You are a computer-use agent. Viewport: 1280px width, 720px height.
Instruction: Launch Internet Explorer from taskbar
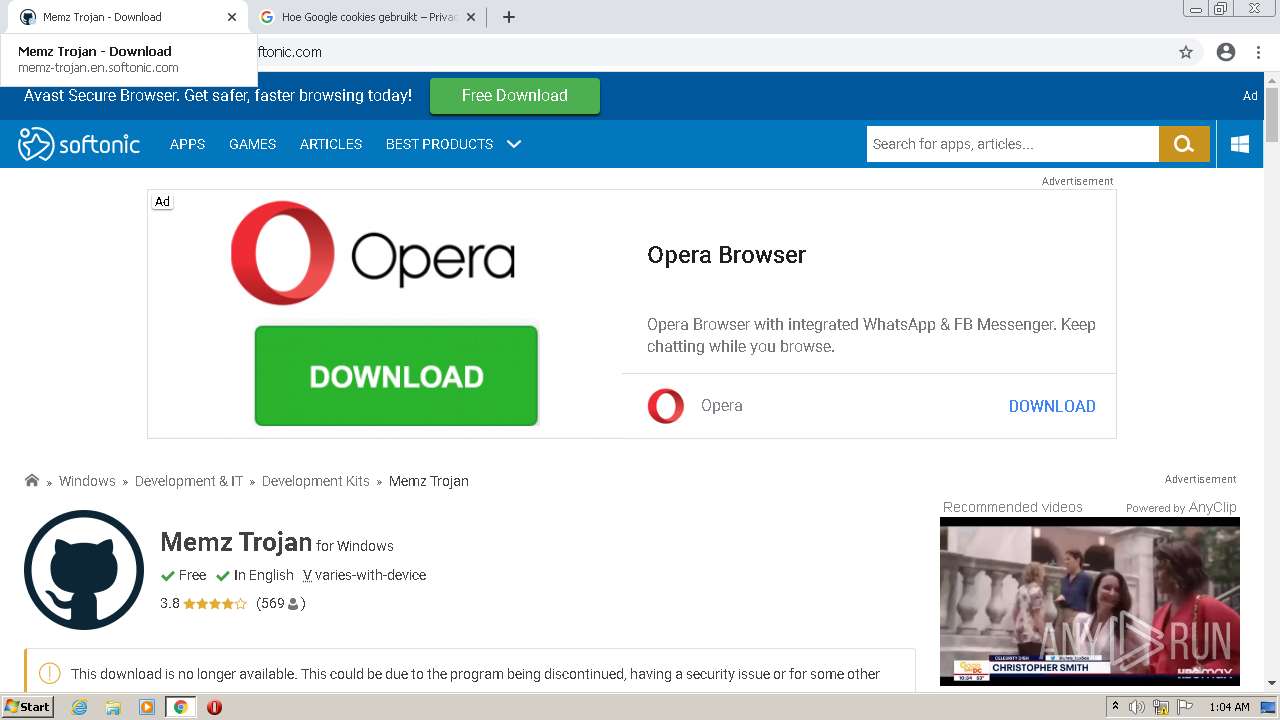point(79,707)
